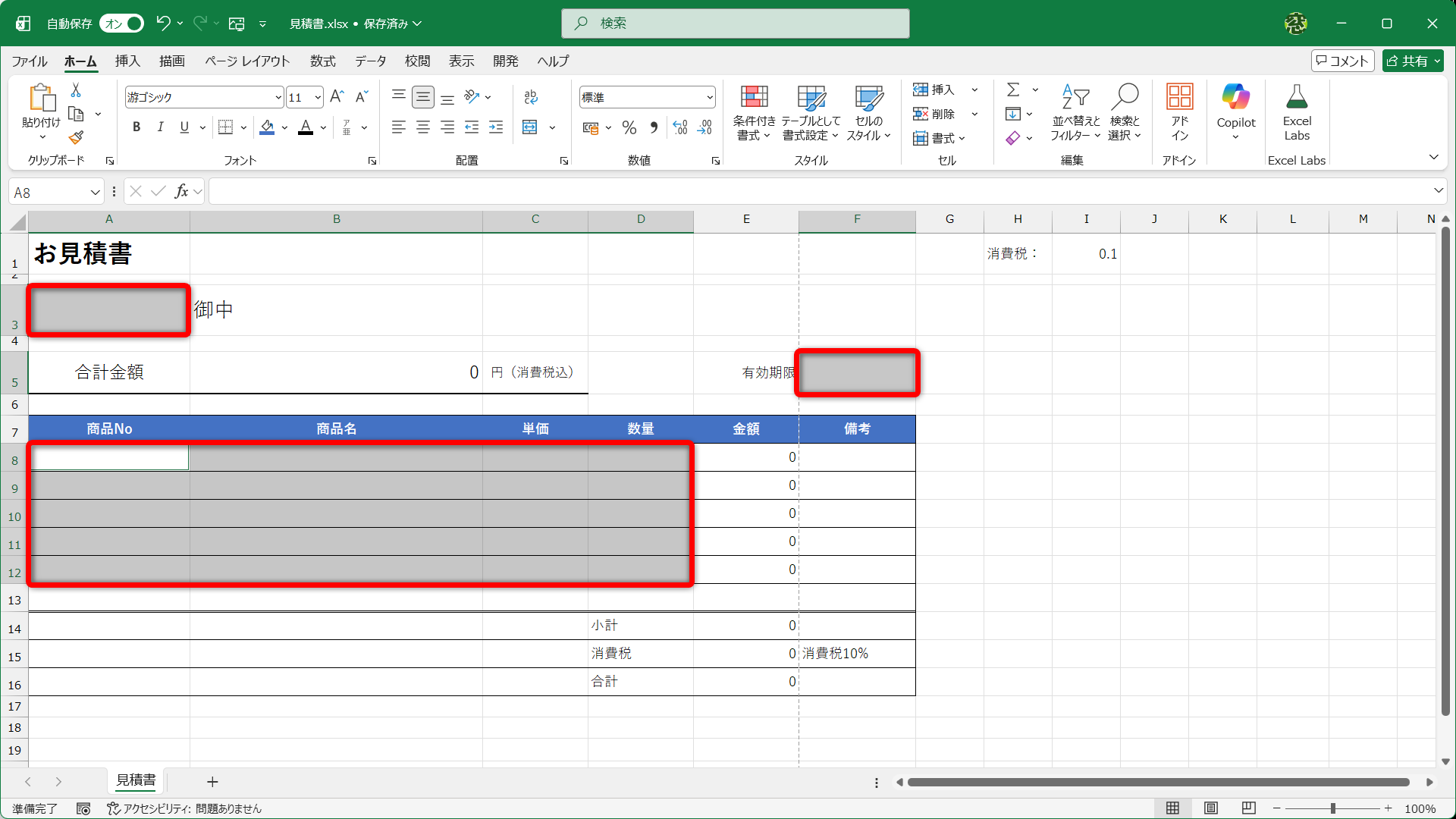The height and width of the screenshot is (819, 1456).
Task: Open the Name Box dropdown arrow
Action: (95, 193)
